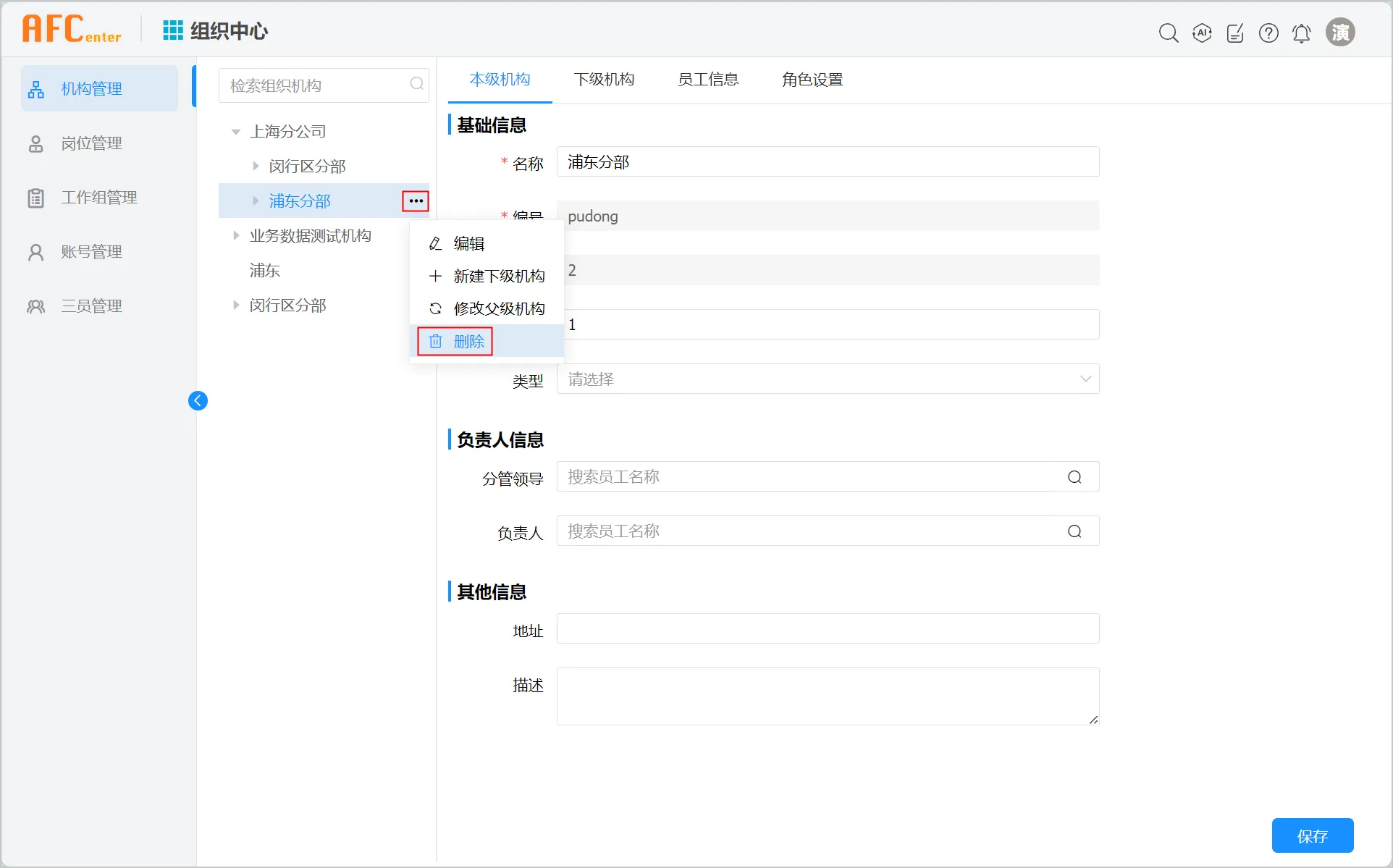
Task: Go to 岗位管理 in the sidebar
Action: pyautogui.click(x=91, y=143)
